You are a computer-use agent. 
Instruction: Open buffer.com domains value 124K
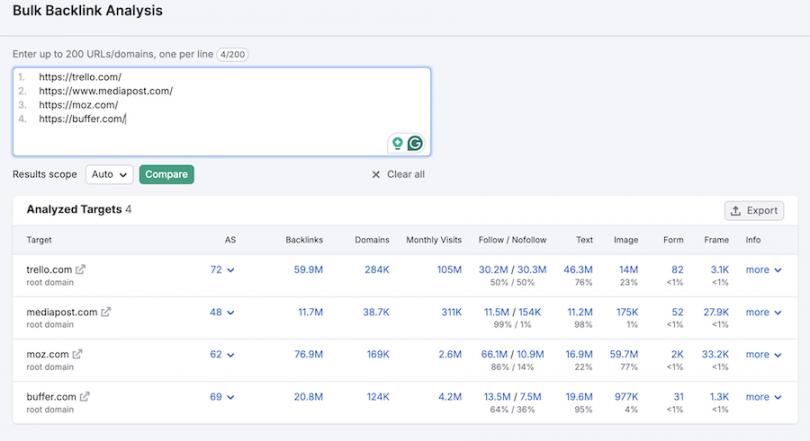(x=378, y=397)
